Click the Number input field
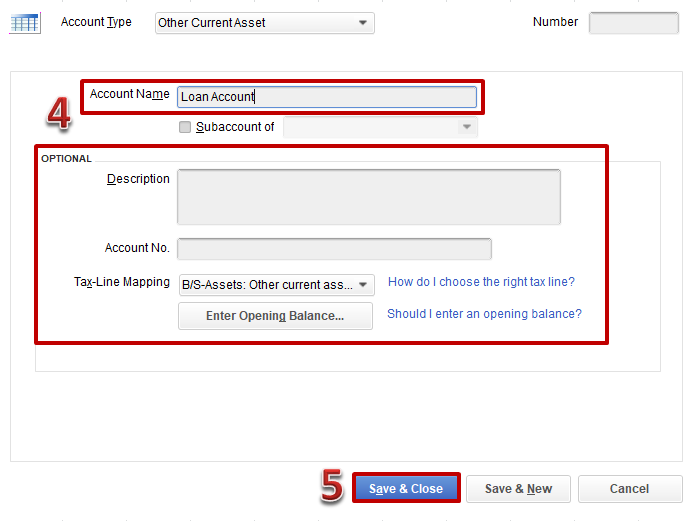Image resolution: width=695 pixels, height=521 pixels. coord(633,23)
